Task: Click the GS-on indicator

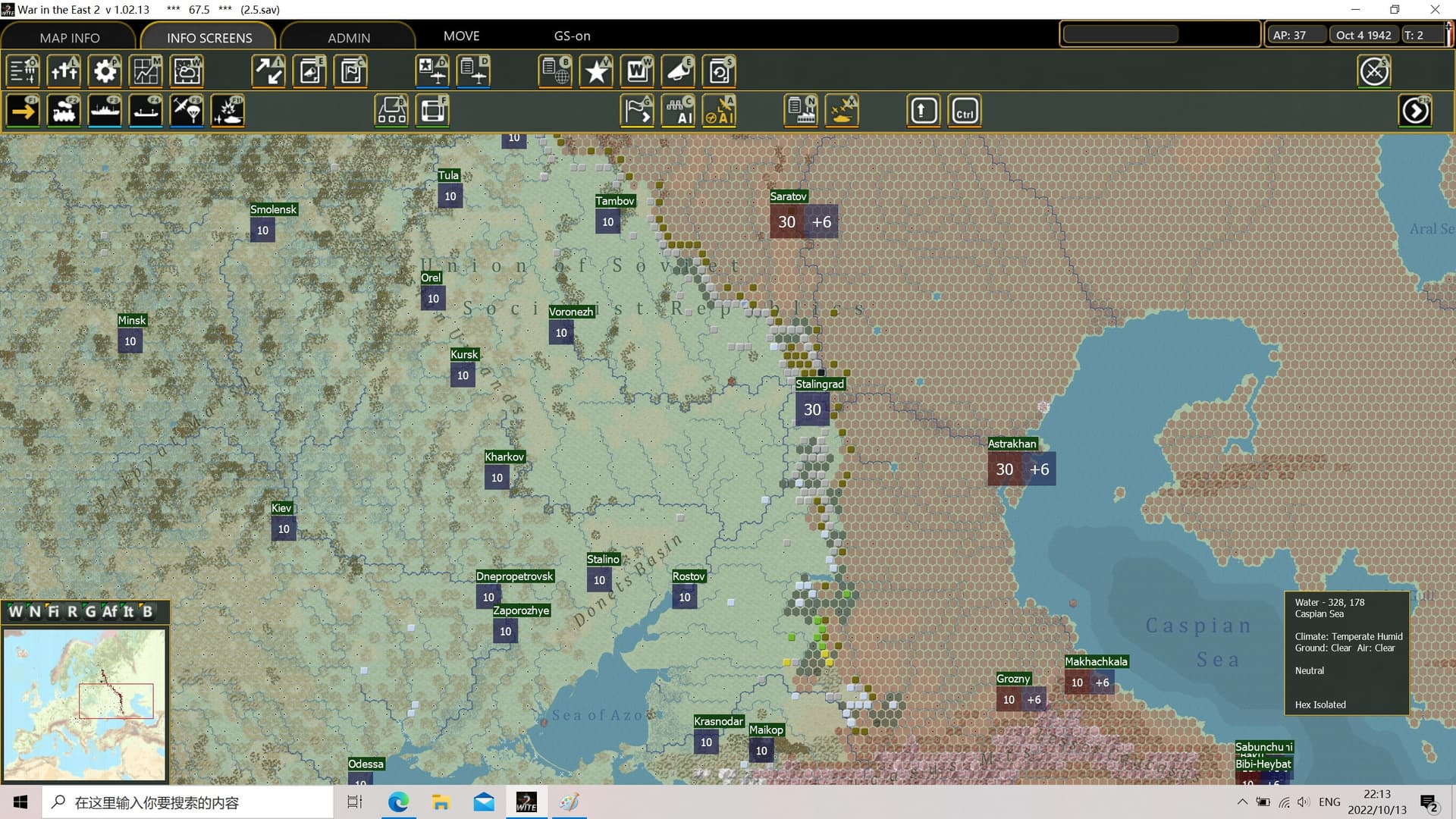Action: tap(572, 36)
